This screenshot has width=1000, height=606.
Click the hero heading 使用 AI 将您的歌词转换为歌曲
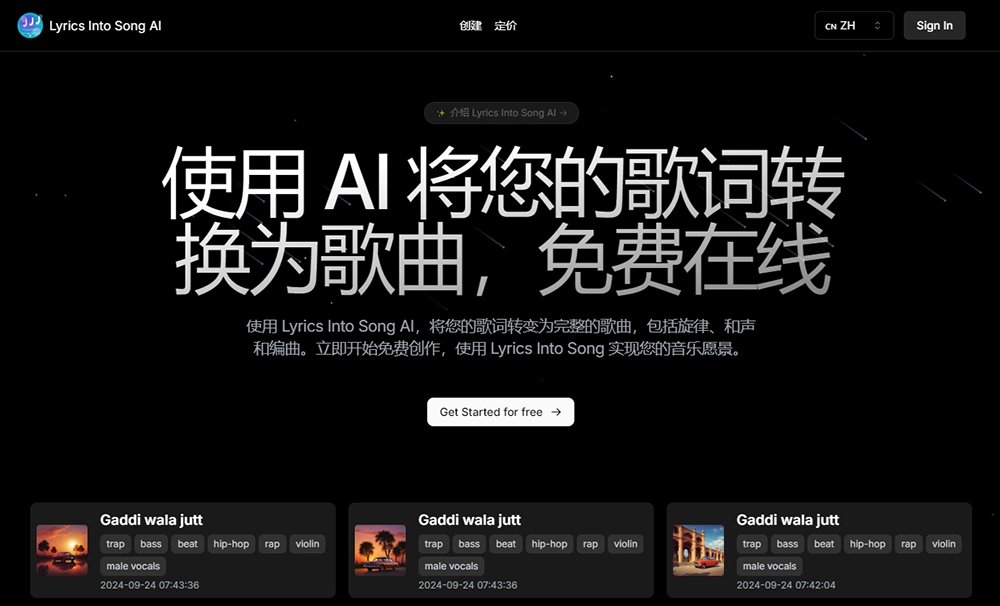click(x=503, y=220)
